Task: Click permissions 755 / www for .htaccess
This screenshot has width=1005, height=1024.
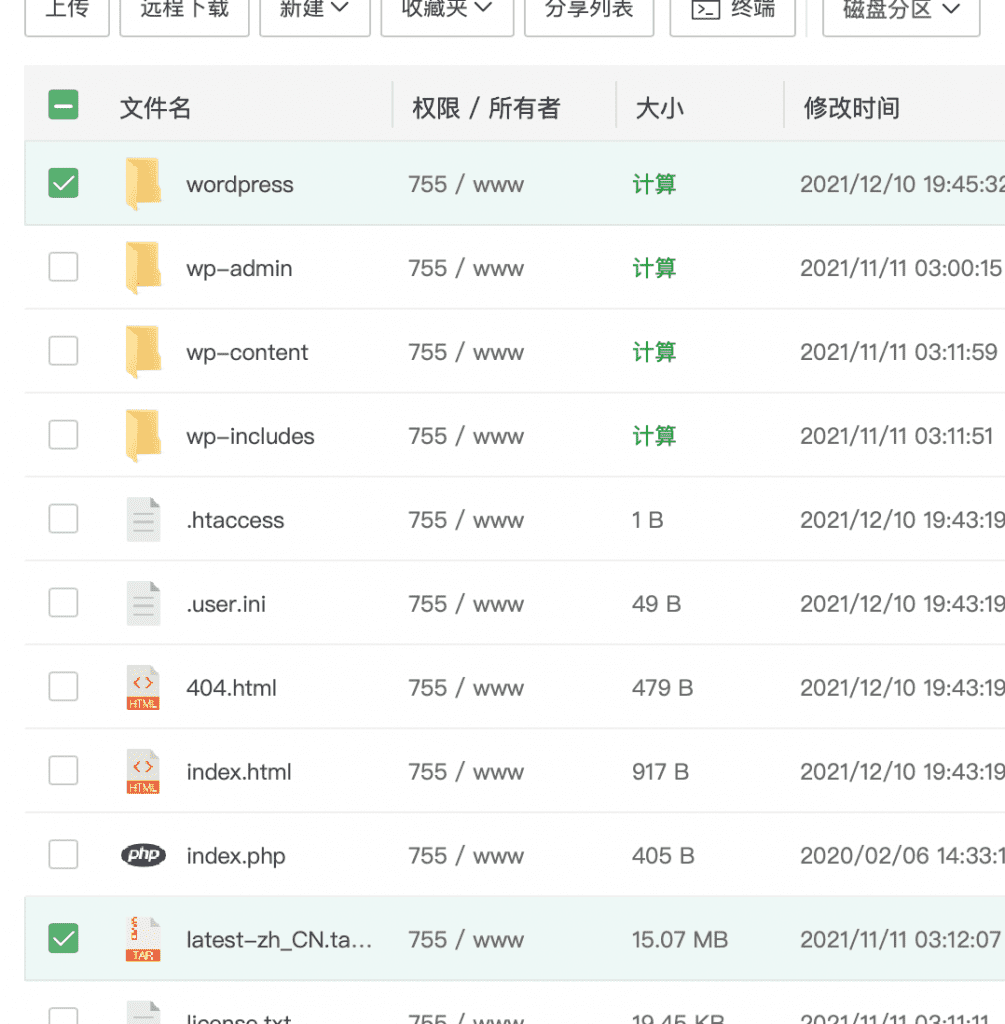Action: coord(466,520)
